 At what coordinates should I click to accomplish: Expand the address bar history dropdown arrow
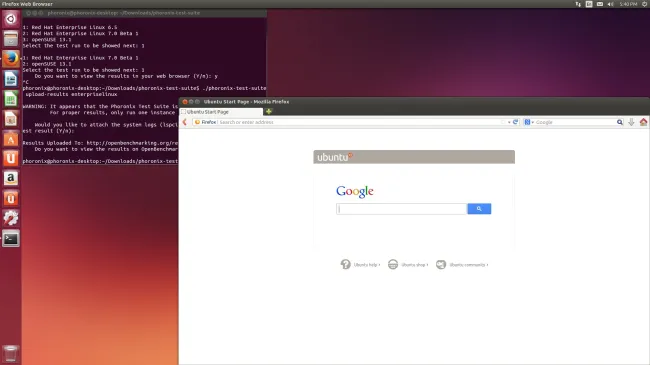[509, 122]
